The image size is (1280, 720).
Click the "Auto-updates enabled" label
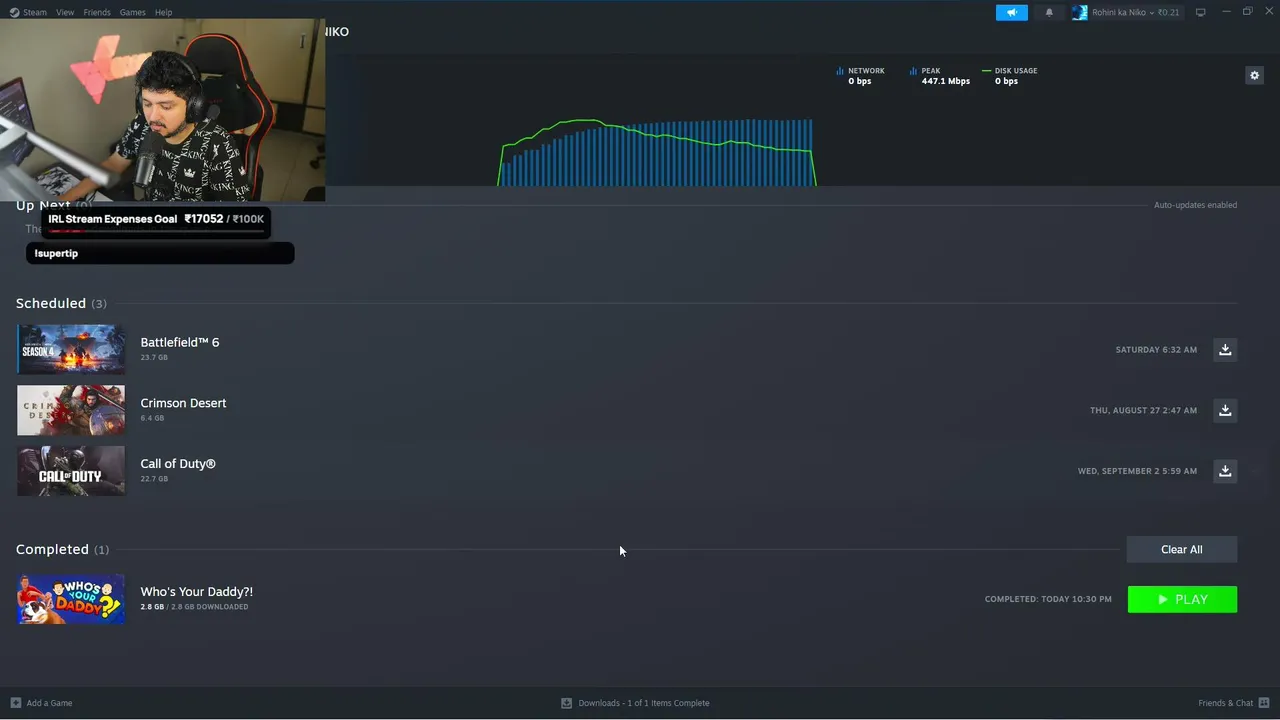pos(1195,205)
